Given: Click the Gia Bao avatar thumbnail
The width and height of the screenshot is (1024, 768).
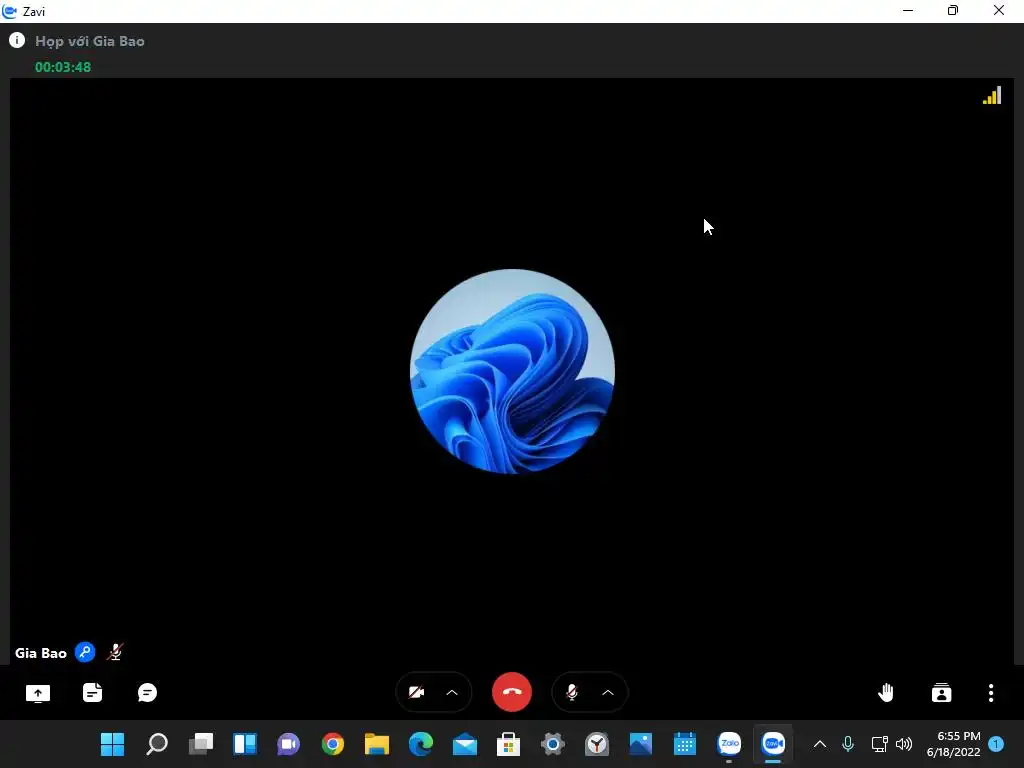Looking at the screenshot, I should pyautogui.click(x=512, y=371).
